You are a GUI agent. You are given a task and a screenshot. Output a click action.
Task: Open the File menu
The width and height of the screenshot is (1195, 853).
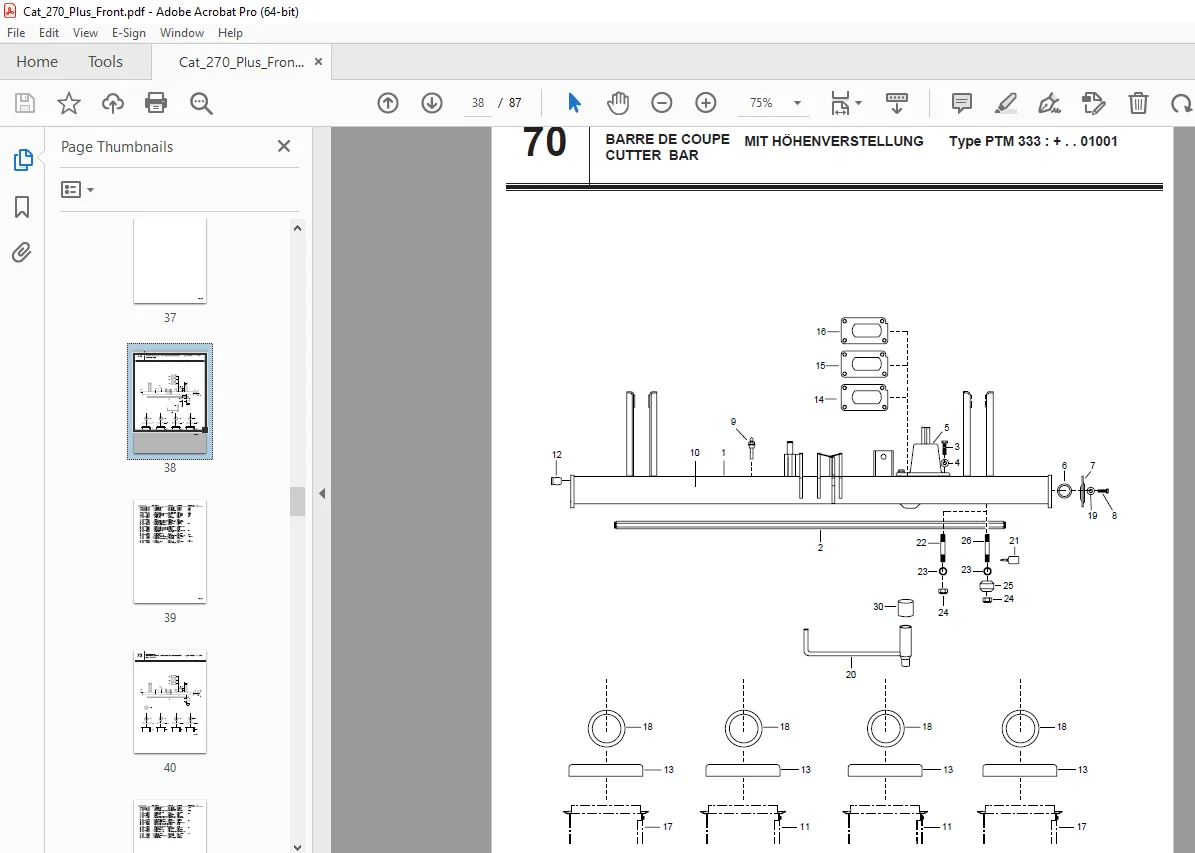(16, 33)
